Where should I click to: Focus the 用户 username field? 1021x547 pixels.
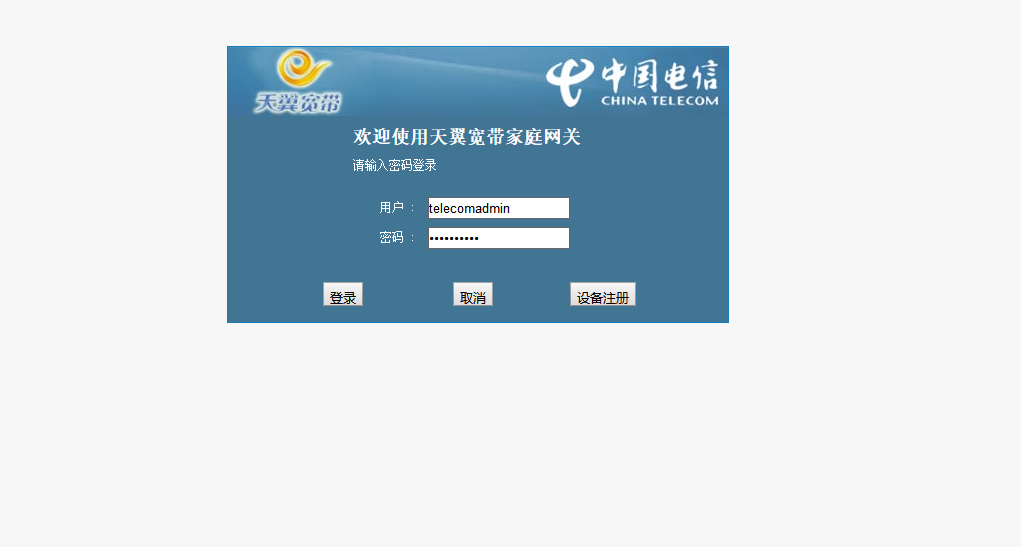499,208
